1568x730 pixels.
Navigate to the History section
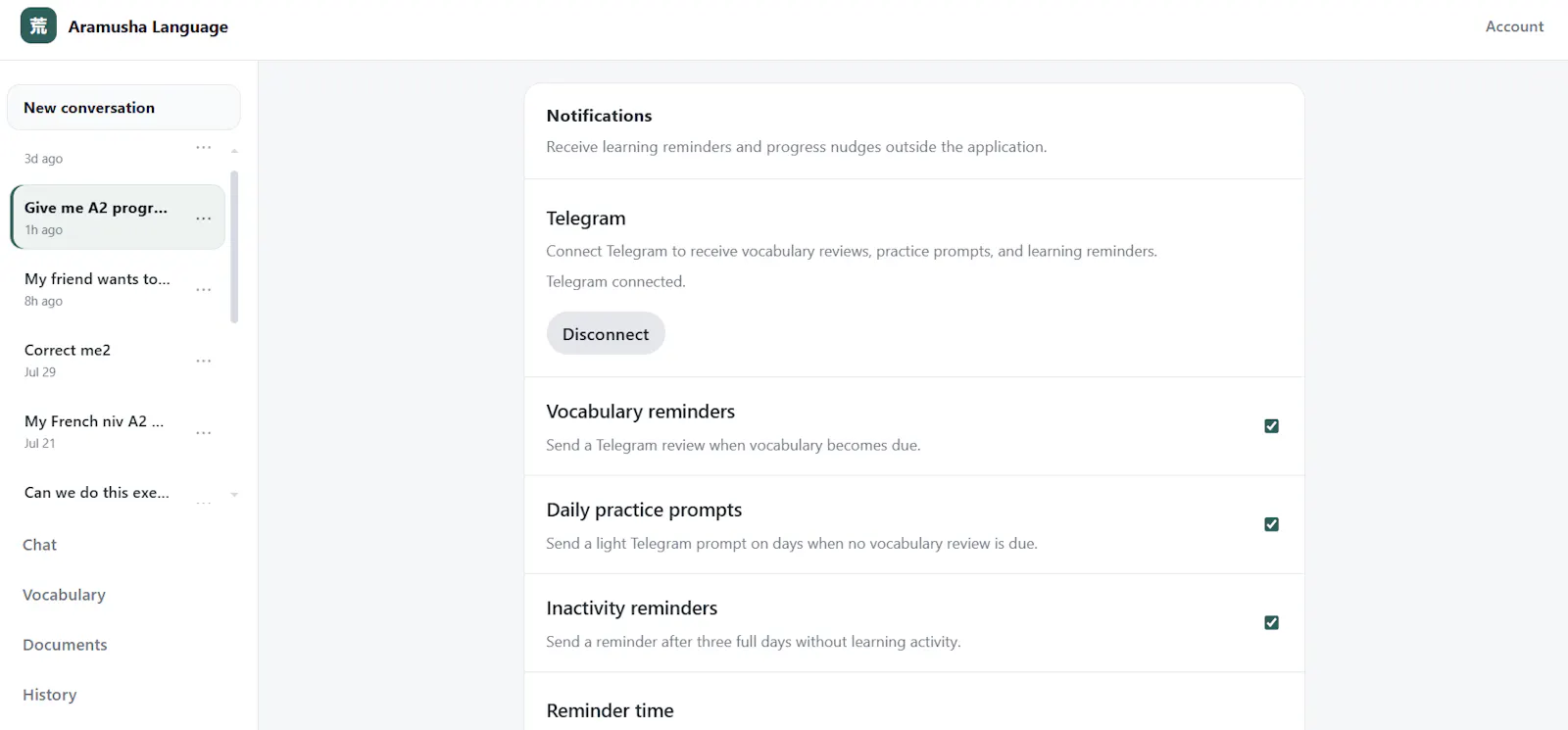tap(49, 695)
